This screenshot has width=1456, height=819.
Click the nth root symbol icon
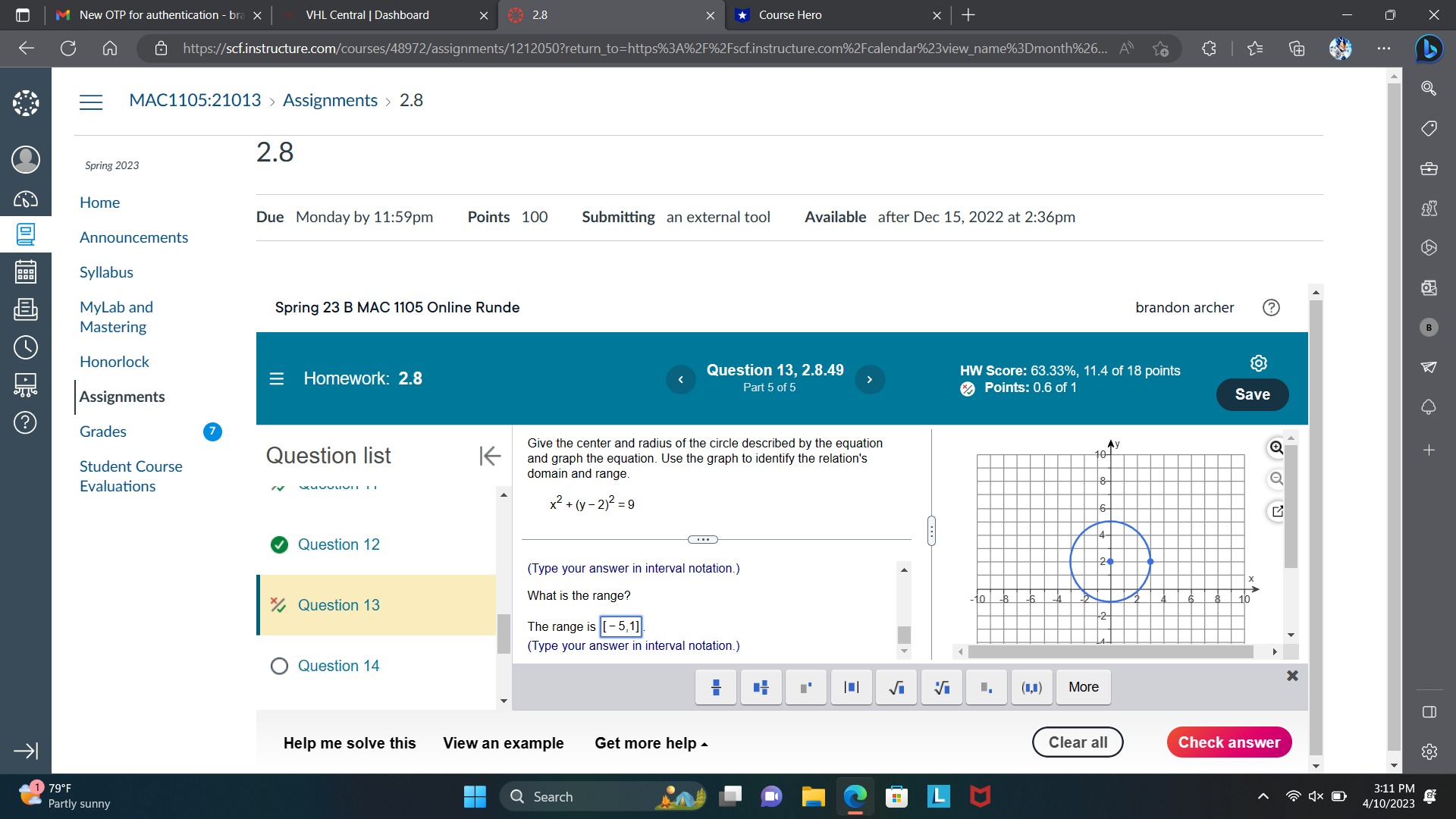click(939, 687)
